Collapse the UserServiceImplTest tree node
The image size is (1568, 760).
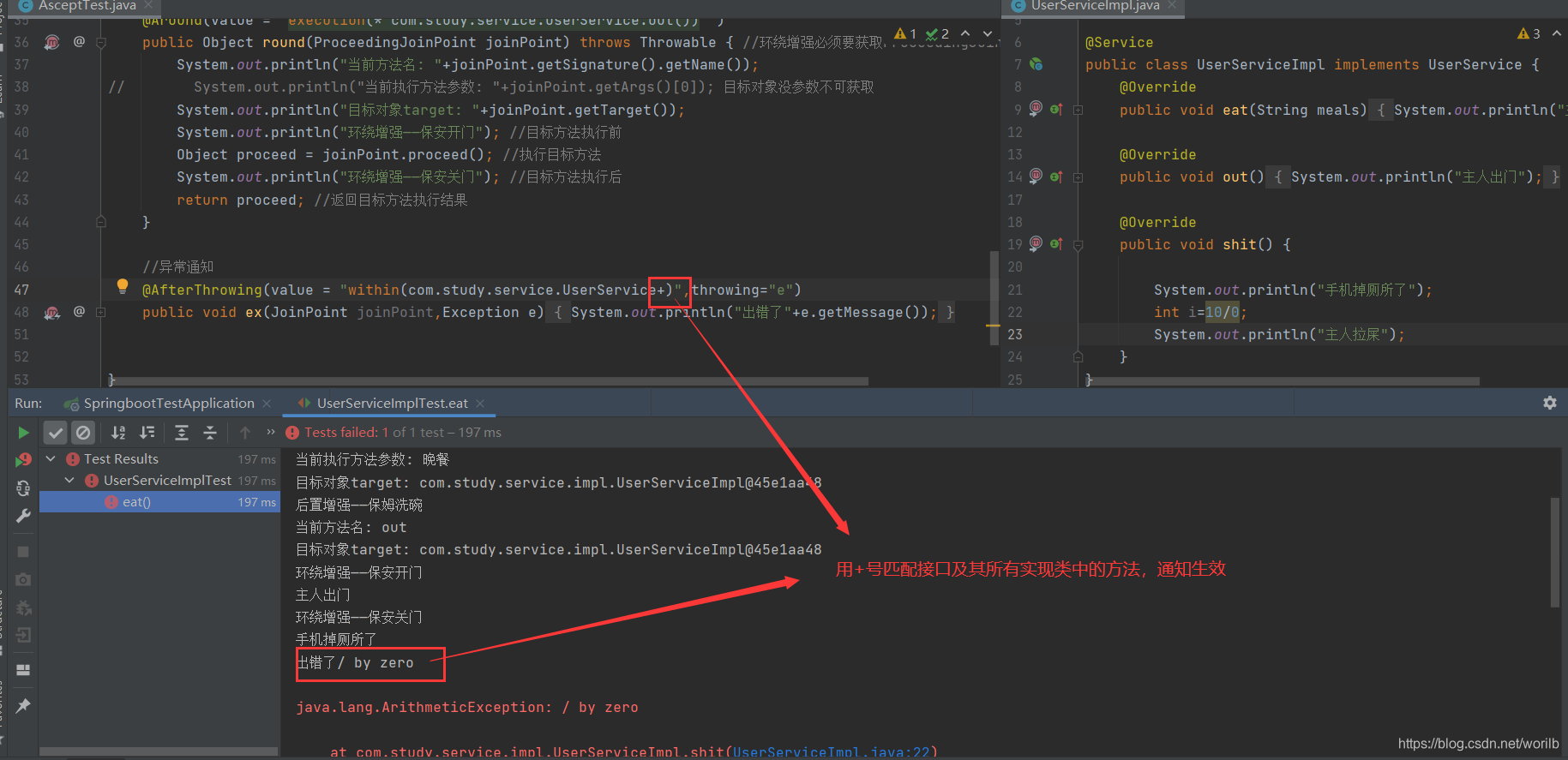(x=69, y=481)
